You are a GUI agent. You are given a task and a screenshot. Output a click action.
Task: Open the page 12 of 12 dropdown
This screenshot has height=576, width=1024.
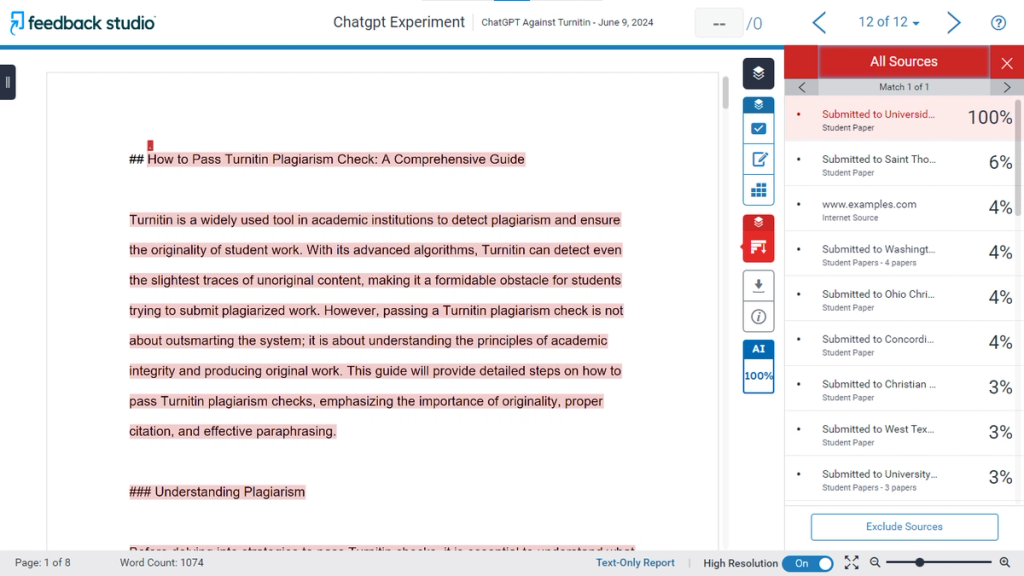pyautogui.click(x=888, y=21)
